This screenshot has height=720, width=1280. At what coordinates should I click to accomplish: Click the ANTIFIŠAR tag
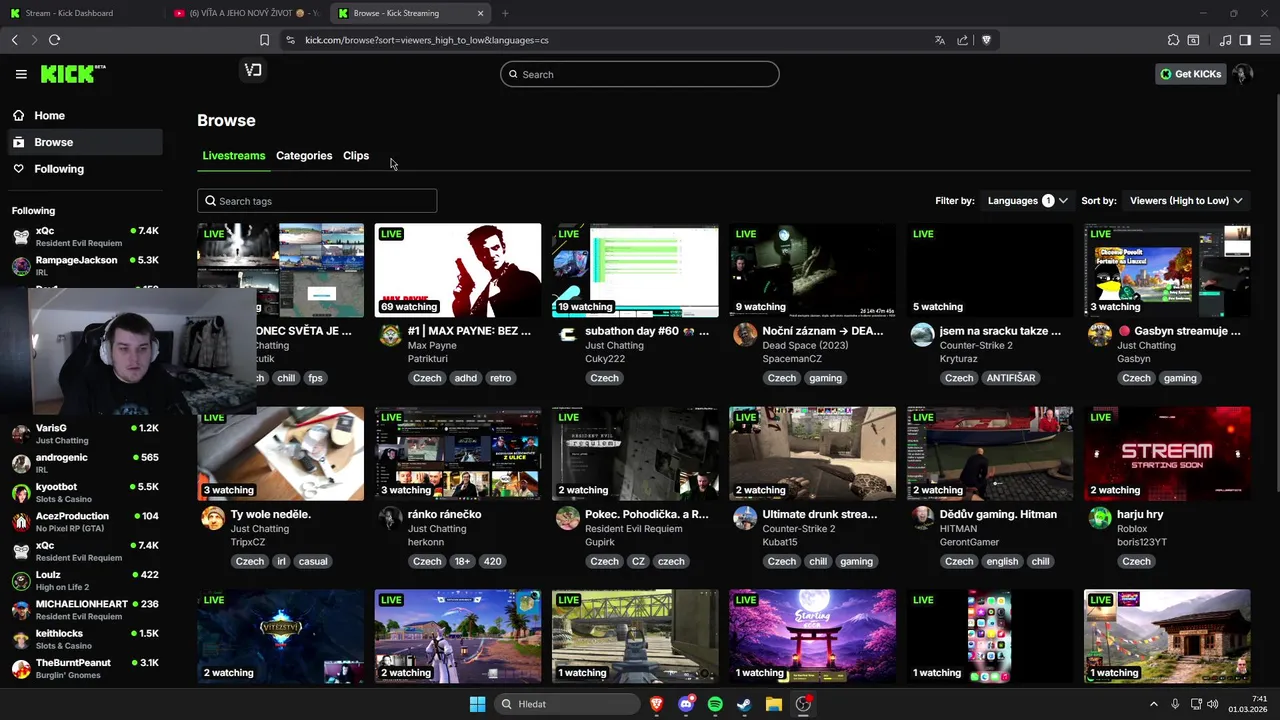point(1011,378)
